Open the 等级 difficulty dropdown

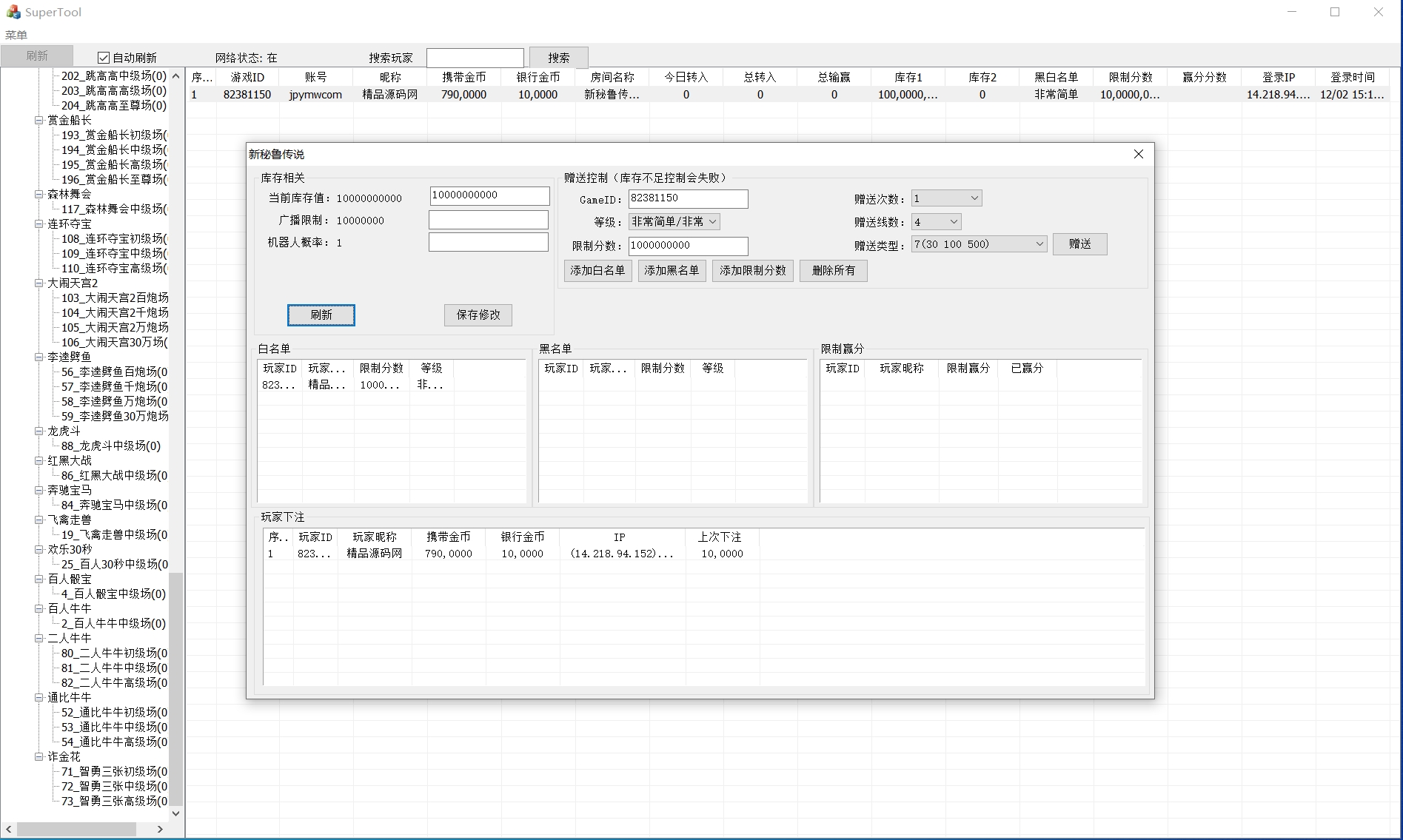(674, 222)
